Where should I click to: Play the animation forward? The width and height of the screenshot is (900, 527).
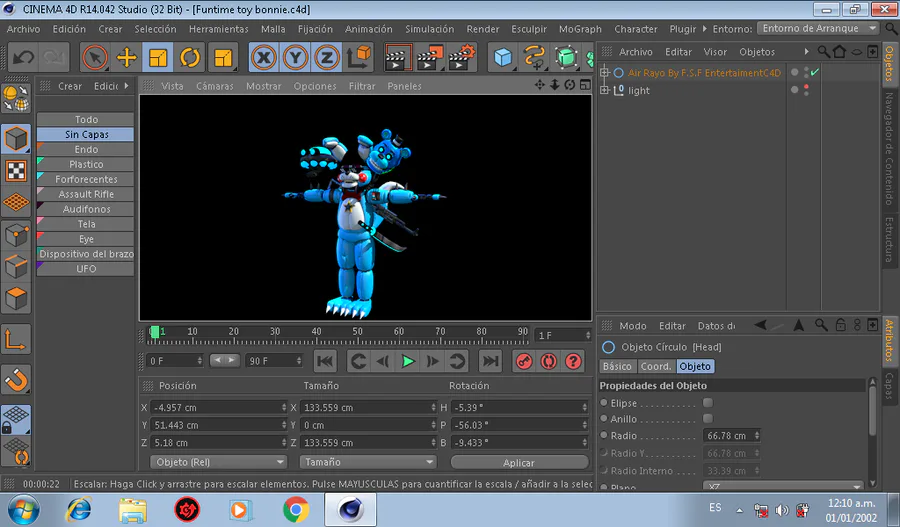pos(408,361)
